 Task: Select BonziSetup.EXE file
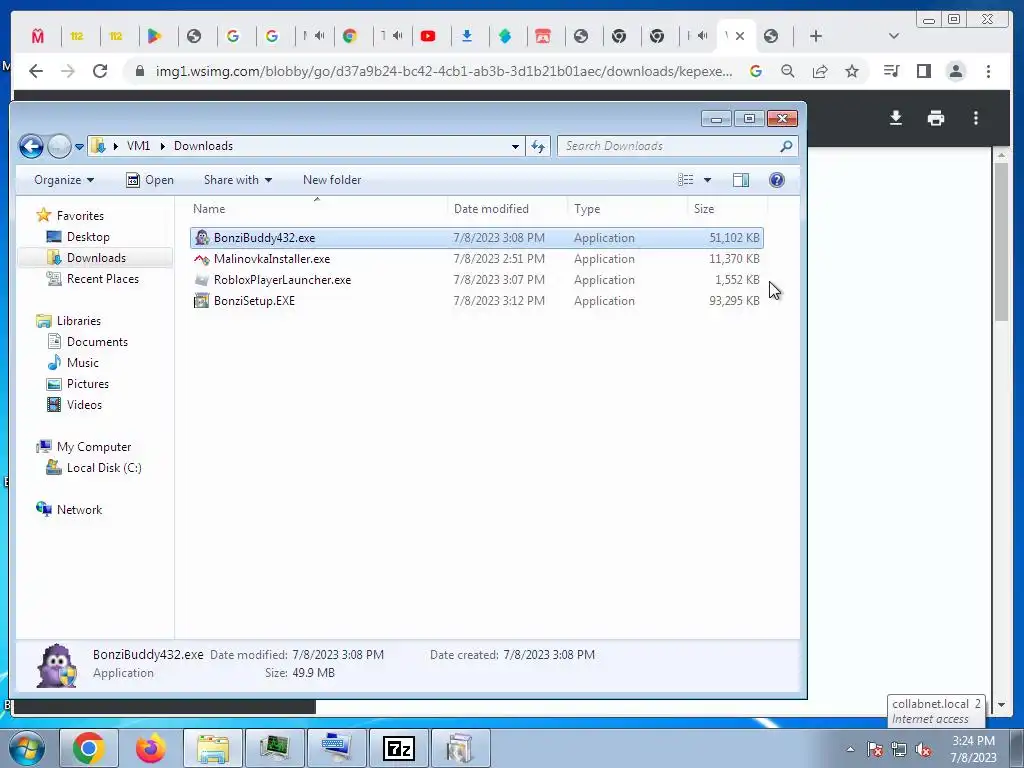tap(477, 300)
